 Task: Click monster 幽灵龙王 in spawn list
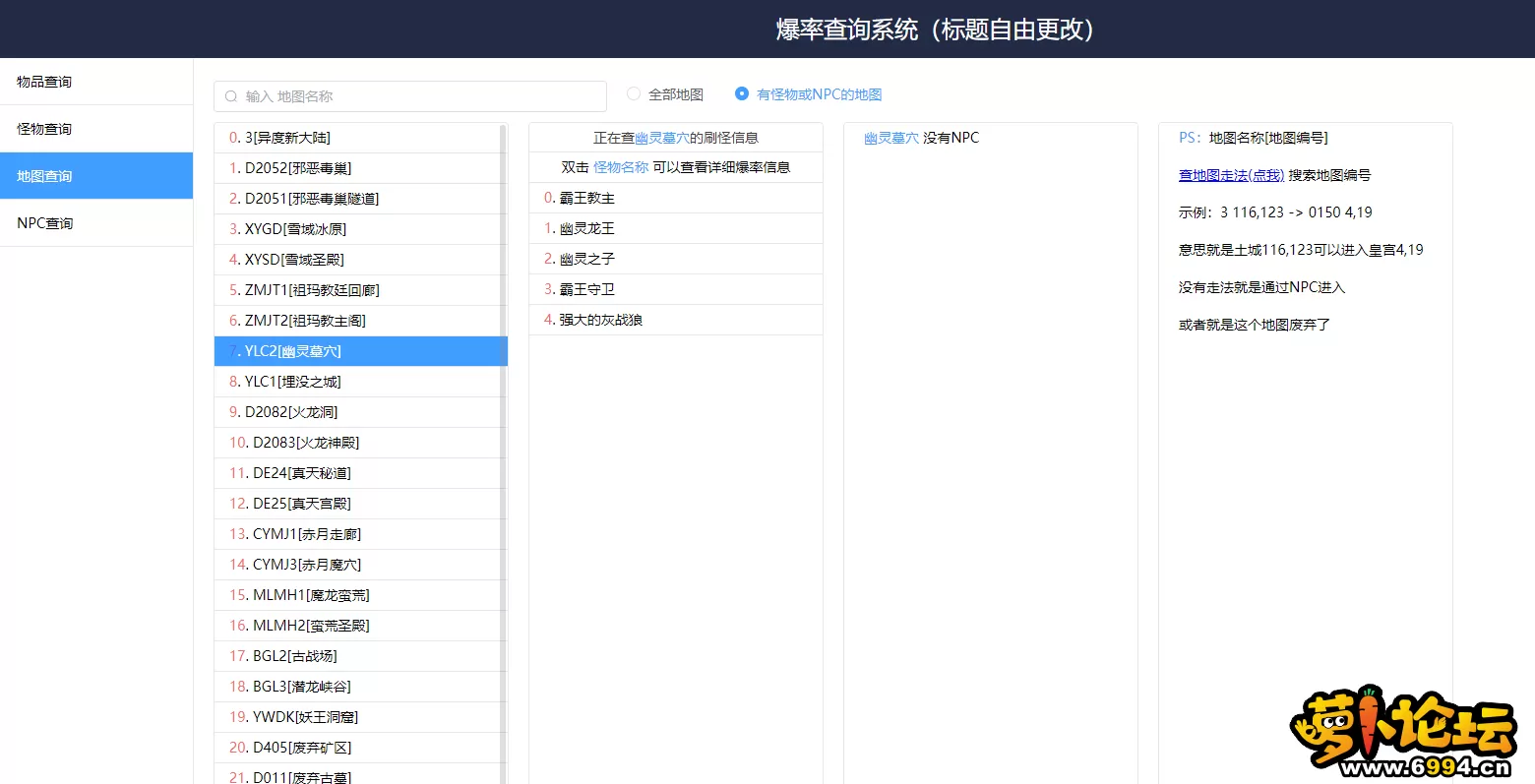(x=676, y=228)
